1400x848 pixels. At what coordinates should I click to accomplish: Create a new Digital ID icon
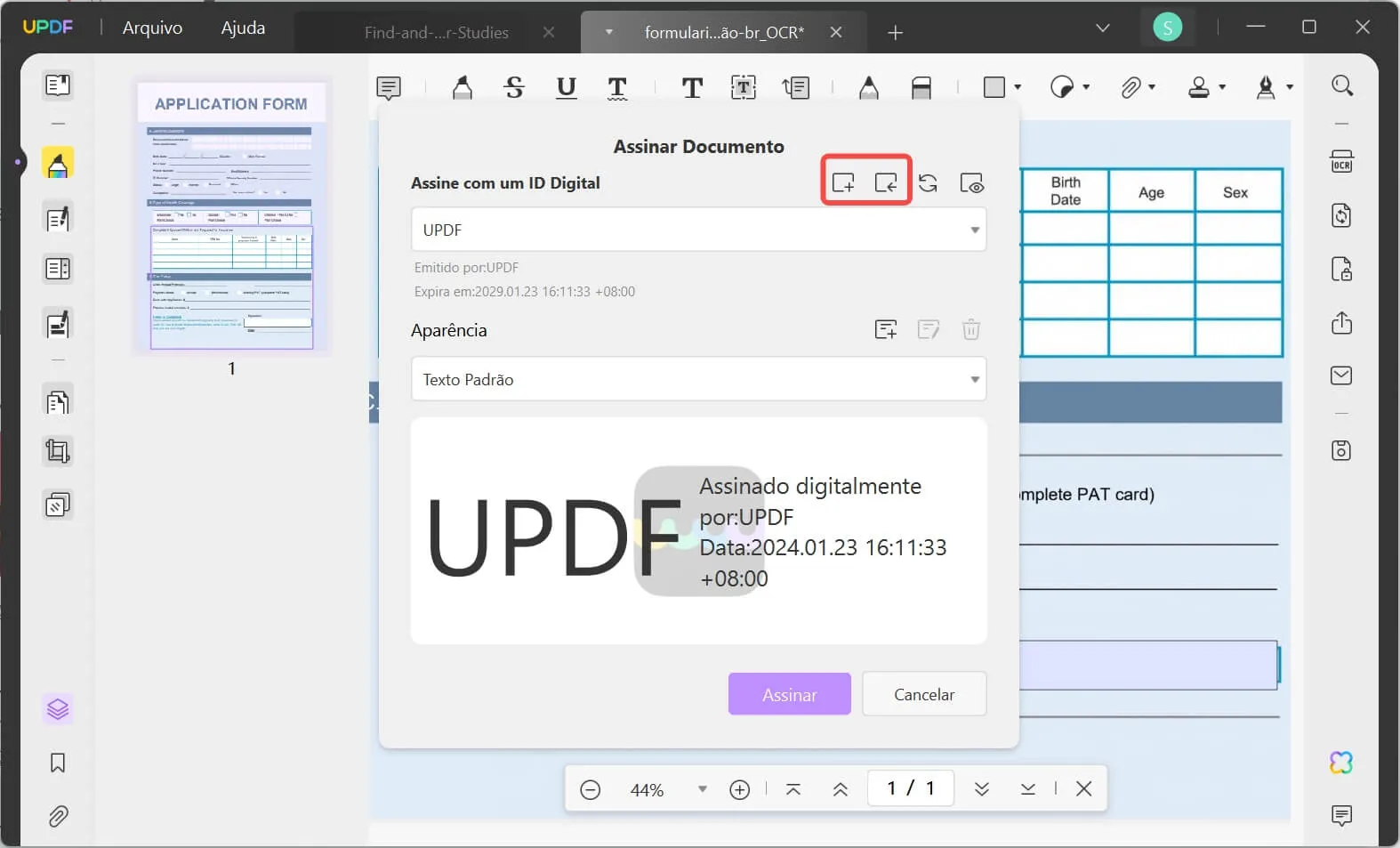(x=843, y=183)
